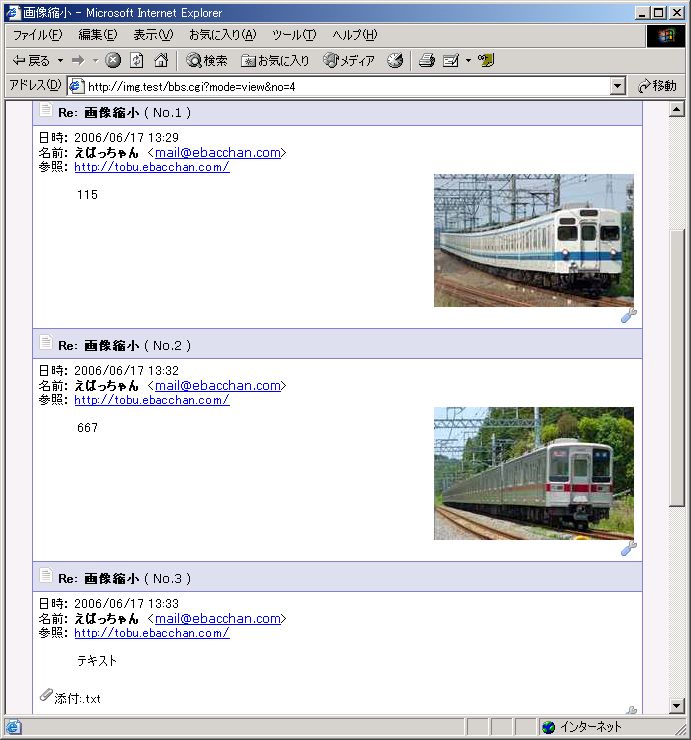
Task: Open mail@ebacchan.com link in post No.2
Action: click(x=218, y=386)
